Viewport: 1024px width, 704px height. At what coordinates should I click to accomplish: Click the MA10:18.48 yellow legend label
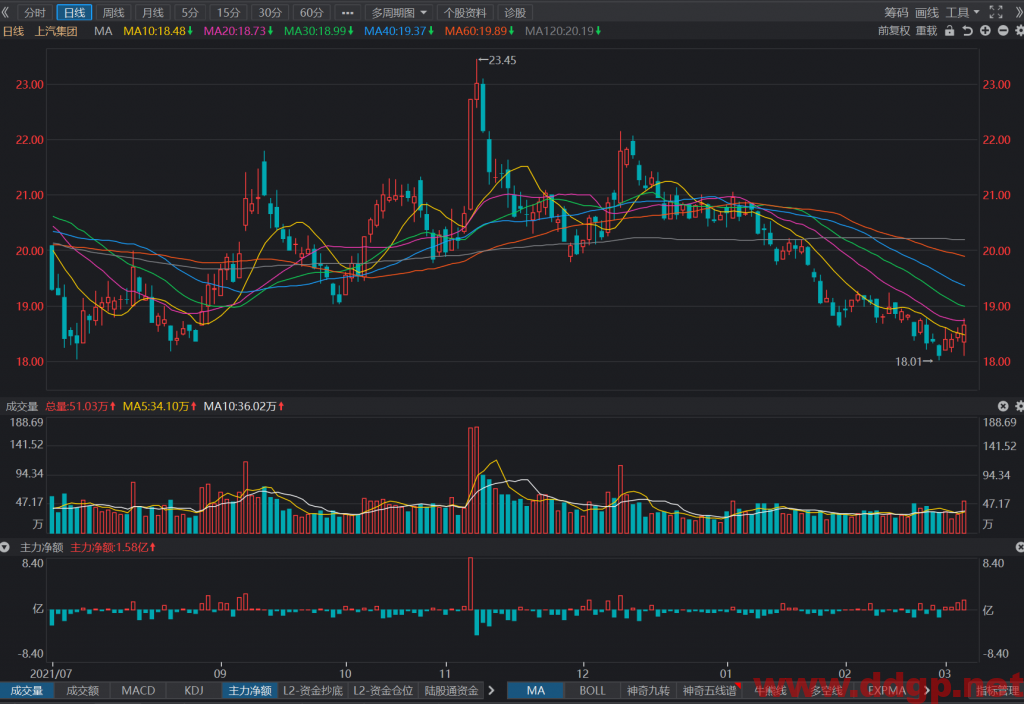[157, 31]
